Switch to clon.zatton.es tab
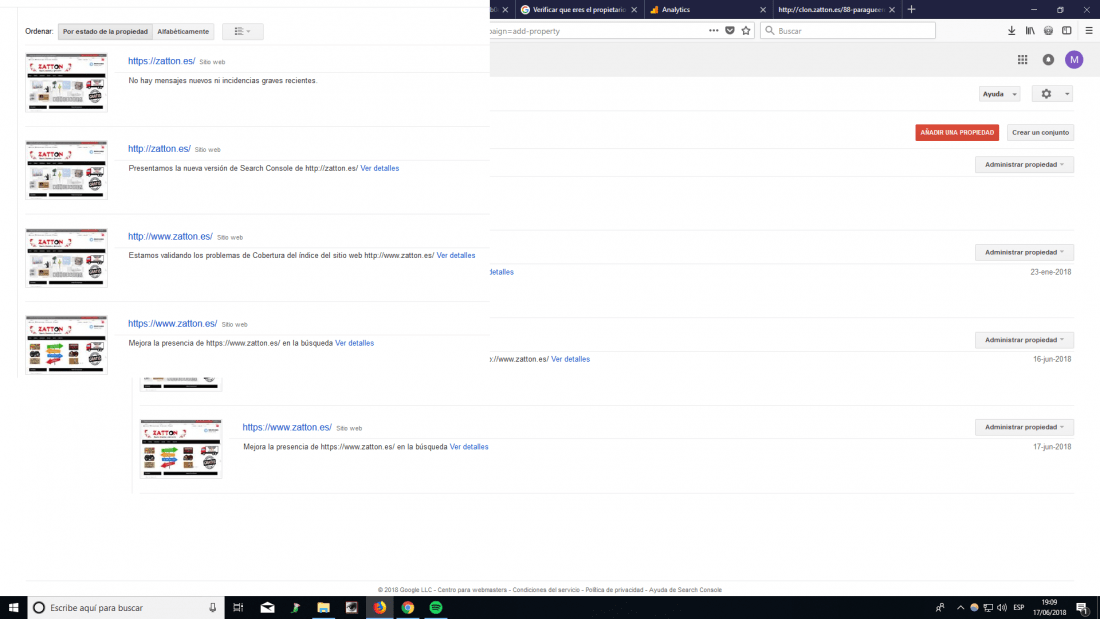The width and height of the screenshot is (1100, 619). 837,10
